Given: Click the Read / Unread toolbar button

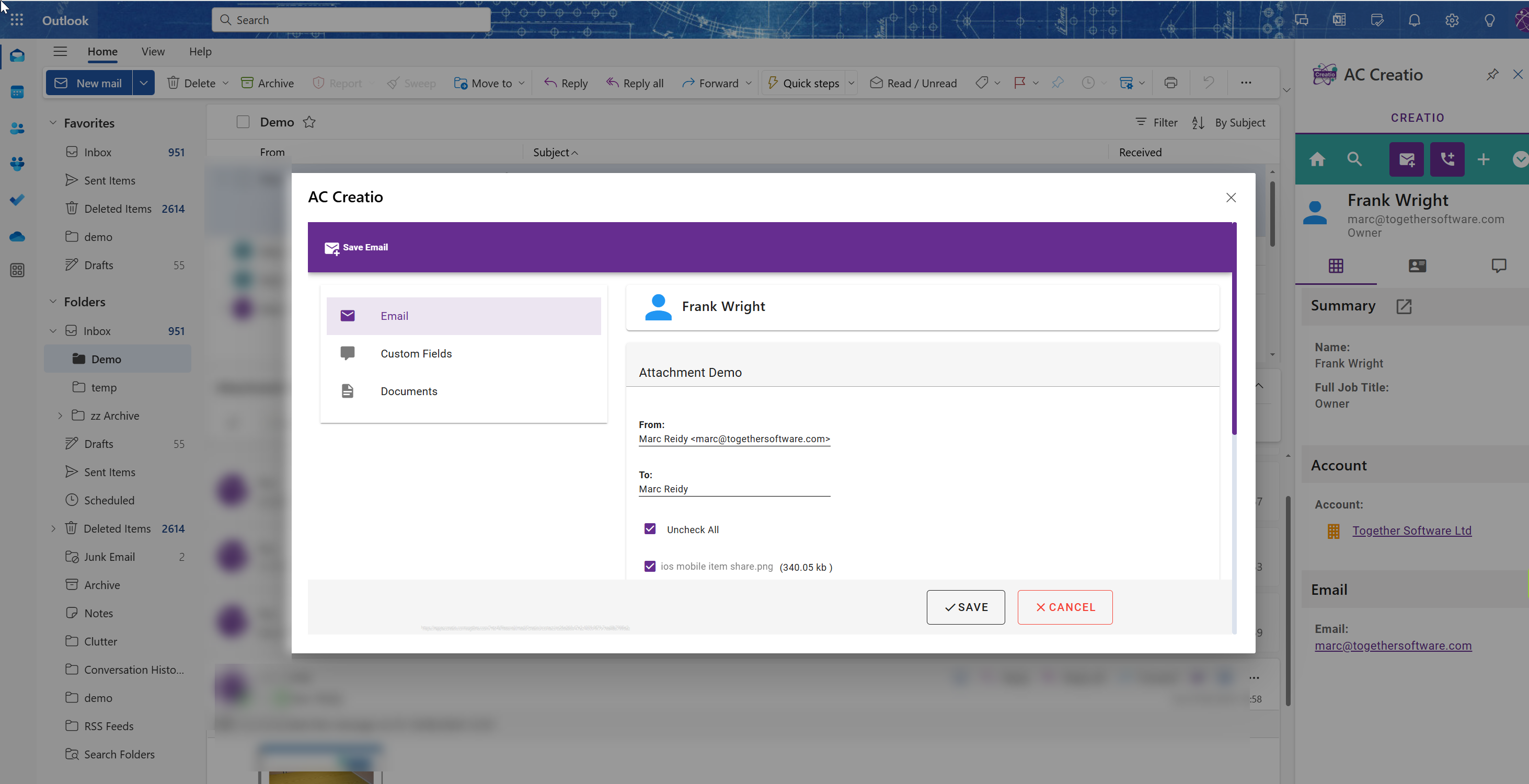Looking at the screenshot, I should pyautogui.click(x=913, y=83).
